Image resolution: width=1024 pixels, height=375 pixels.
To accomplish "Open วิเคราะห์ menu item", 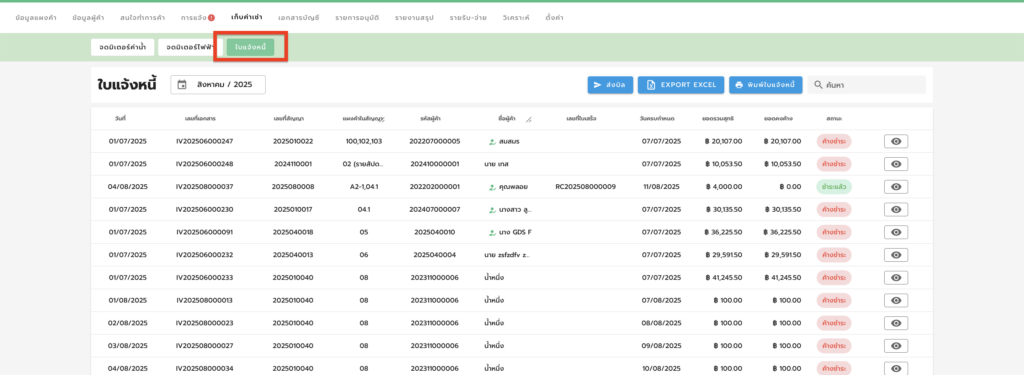I will coord(517,18).
